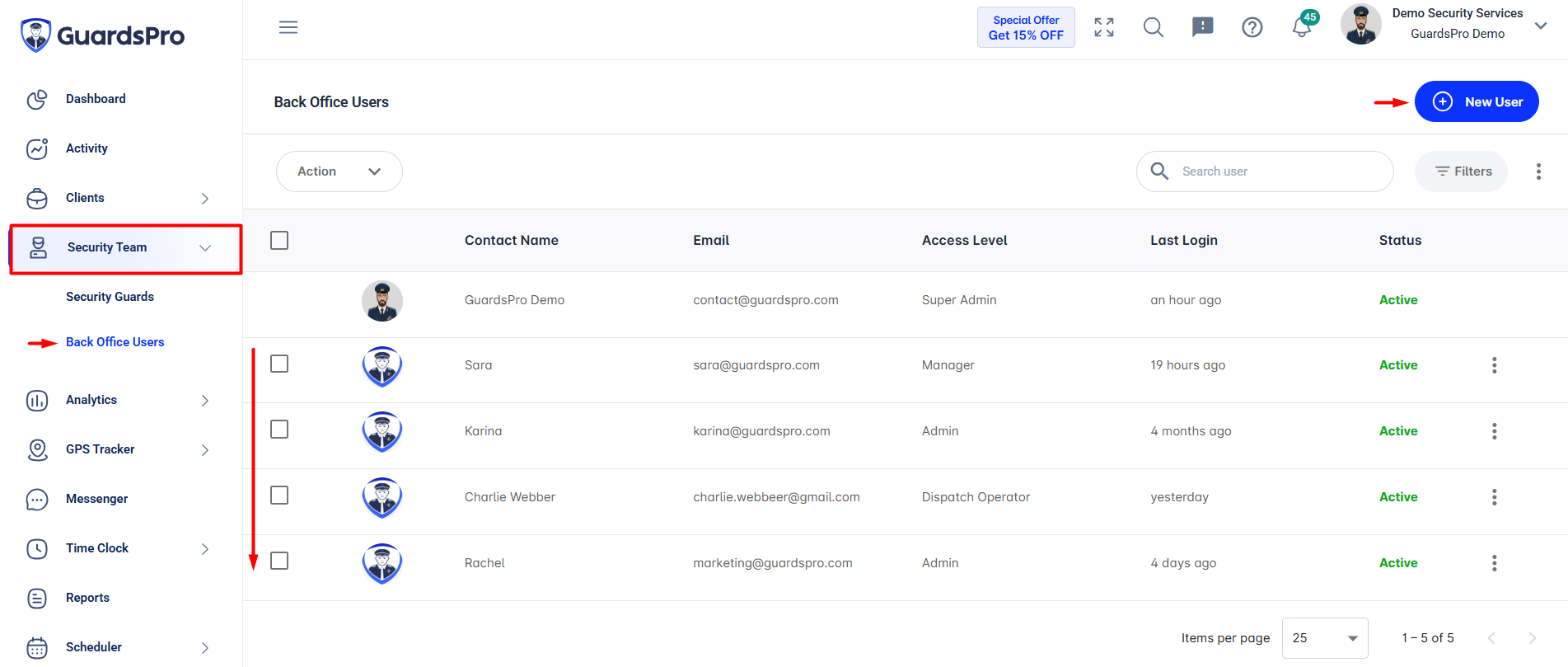Screen dimensions: 1568x667
Task: Go to Dashboard menu label
Action: click(96, 99)
